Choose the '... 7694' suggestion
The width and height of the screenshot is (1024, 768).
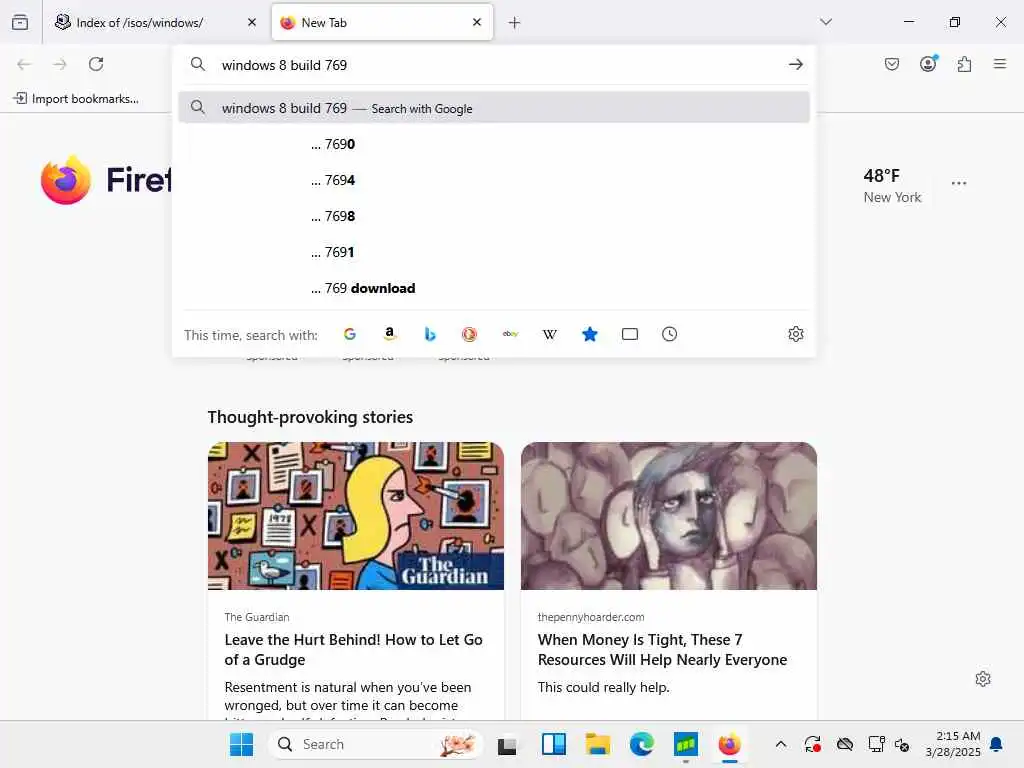pyautogui.click(x=494, y=180)
